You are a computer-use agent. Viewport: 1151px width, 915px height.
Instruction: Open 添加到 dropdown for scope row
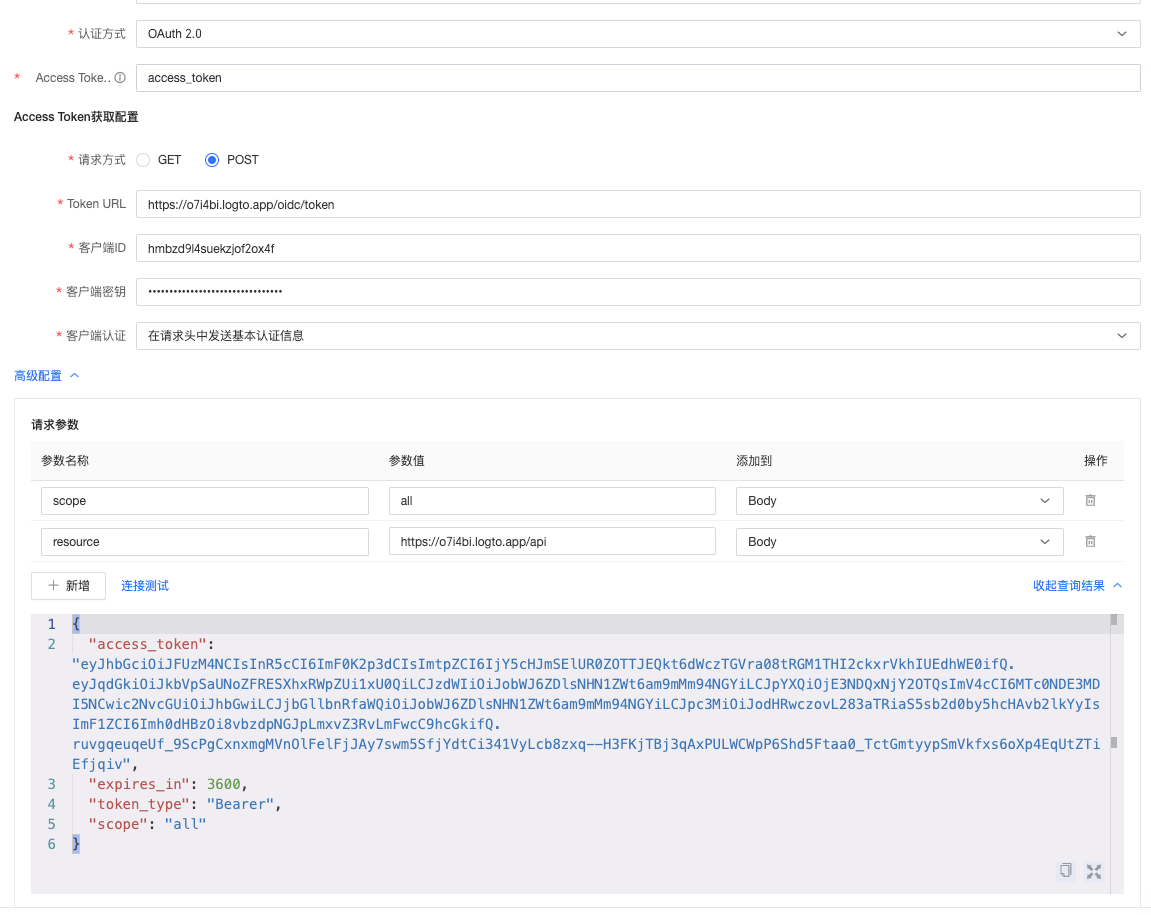pos(899,501)
